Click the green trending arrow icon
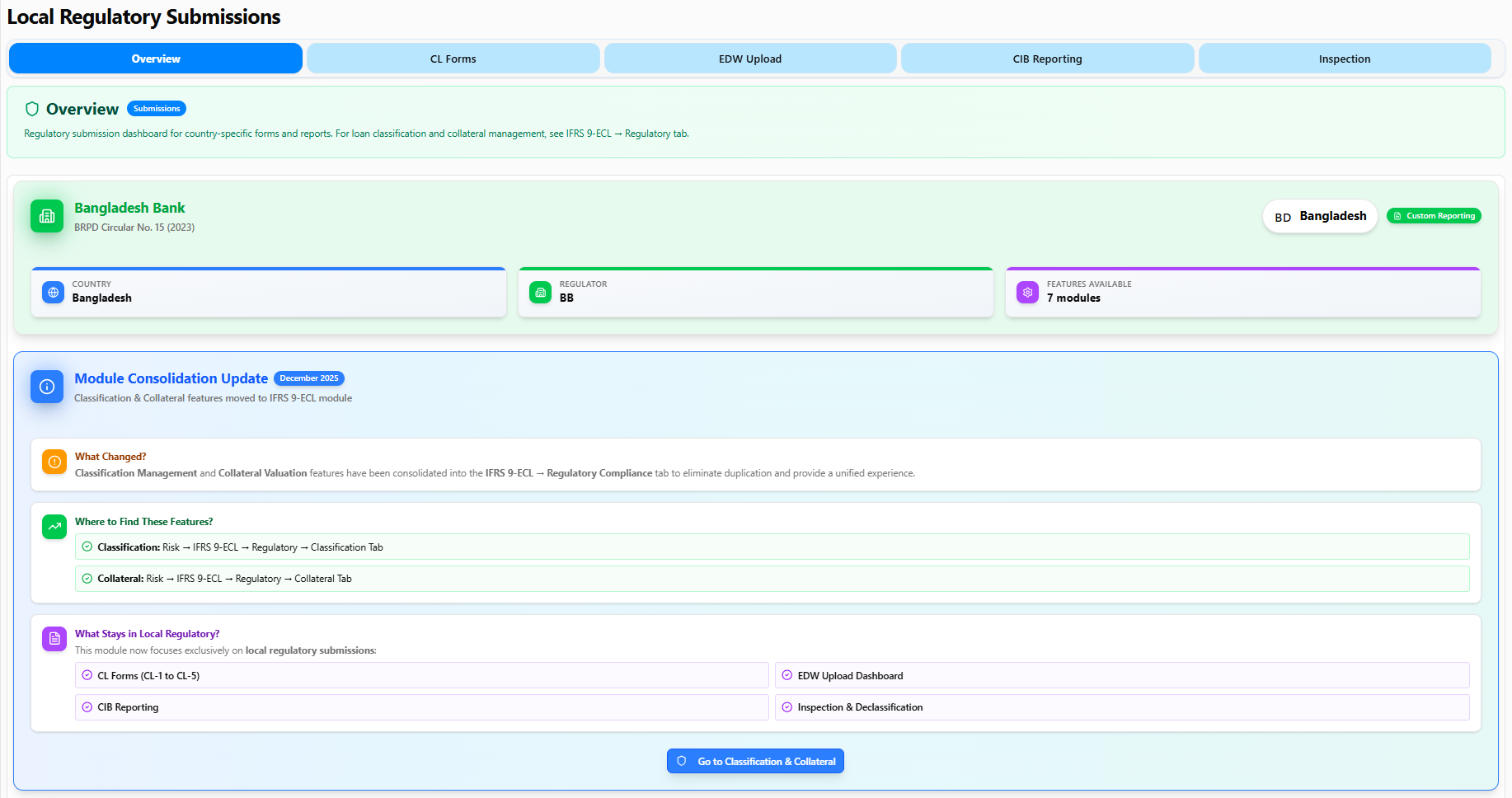 pos(54,527)
